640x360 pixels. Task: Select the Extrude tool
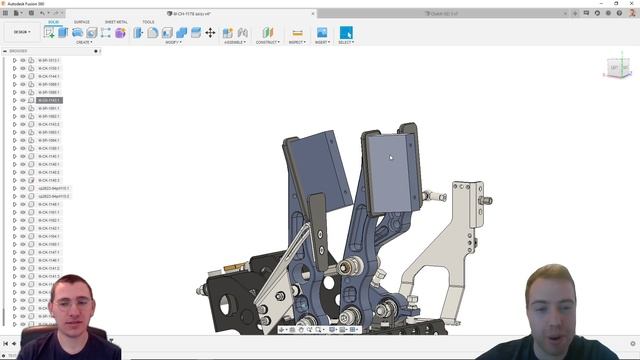tap(63, 33)
